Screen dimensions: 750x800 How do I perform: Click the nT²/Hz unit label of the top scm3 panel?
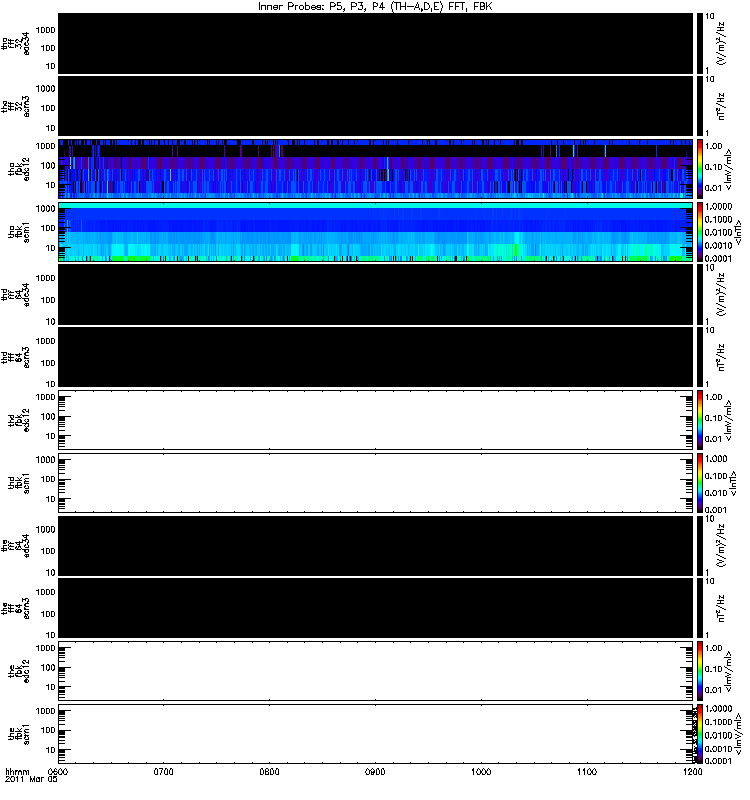[x=721, y=106]
